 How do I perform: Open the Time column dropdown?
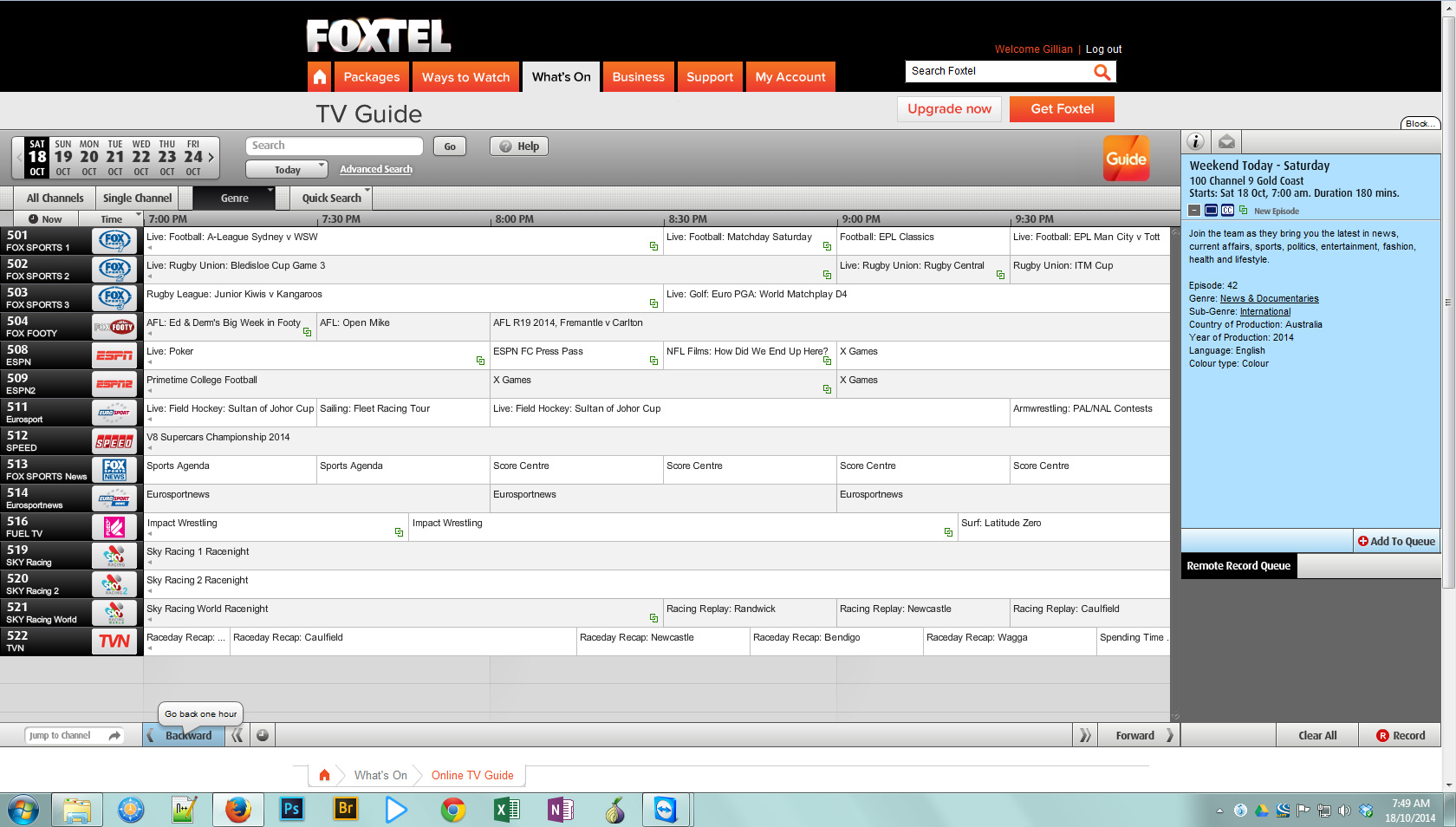(x=111, y=219)
